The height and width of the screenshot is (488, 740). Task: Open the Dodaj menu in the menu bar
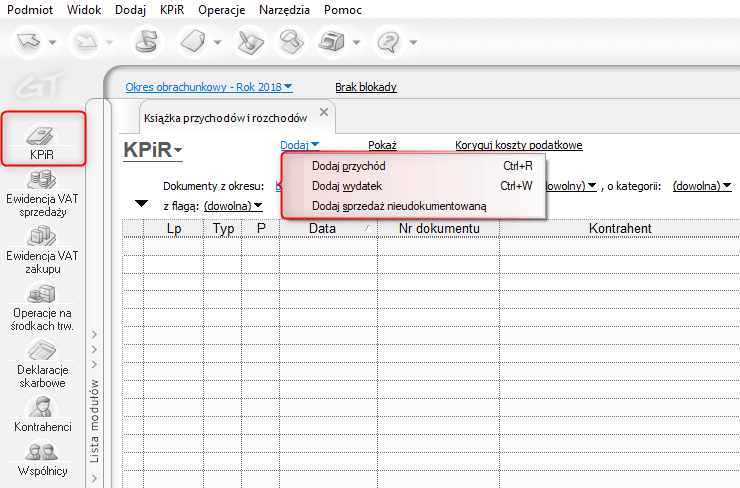click(x=130, y=9)
